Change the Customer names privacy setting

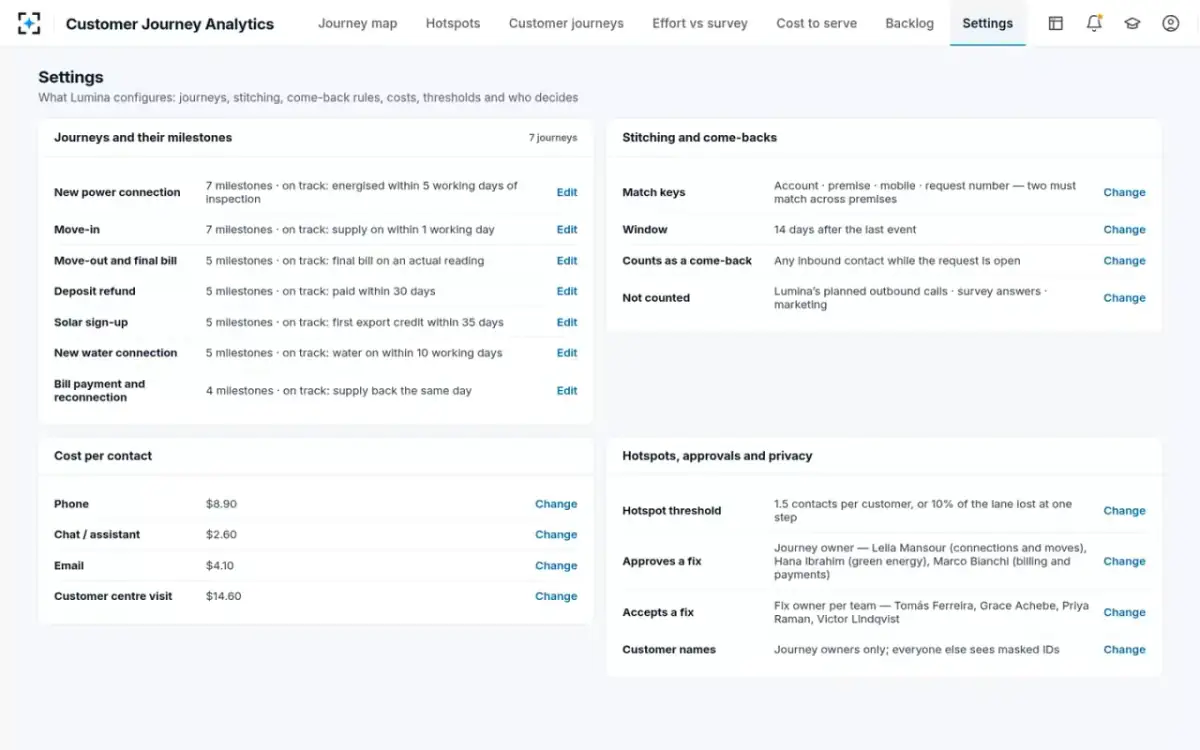[1124, 649]
